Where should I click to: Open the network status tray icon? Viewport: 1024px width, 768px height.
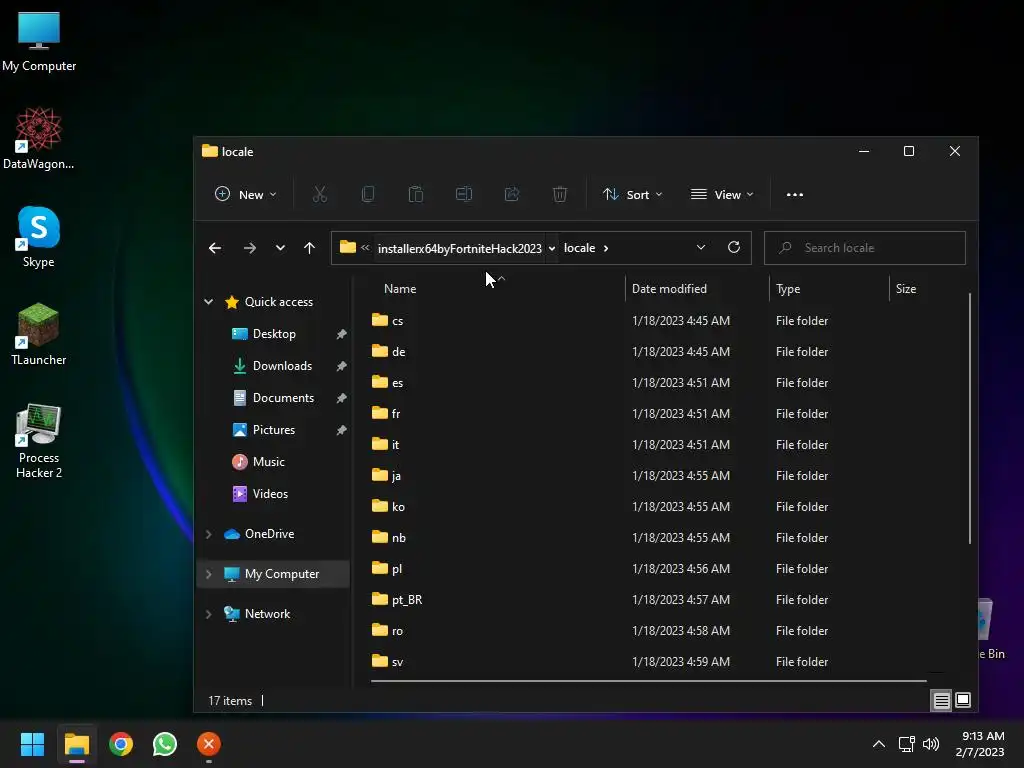click(906, 744)
